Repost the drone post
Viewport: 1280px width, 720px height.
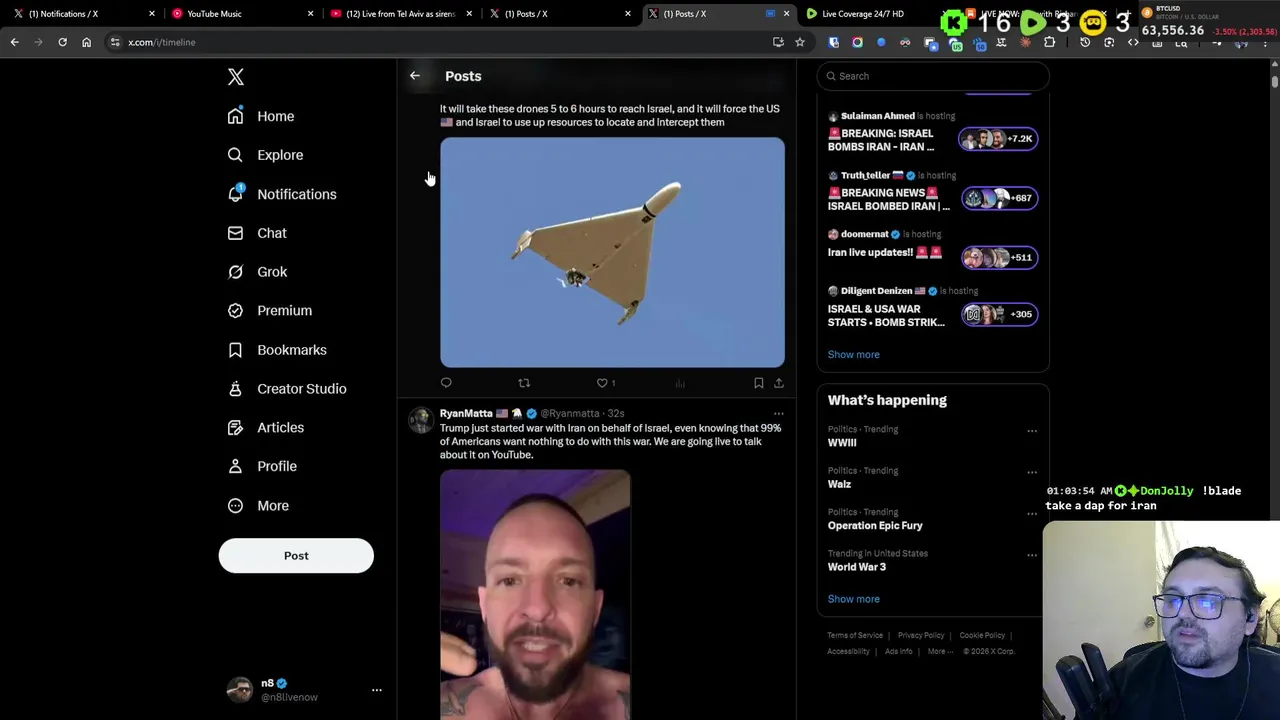pos(524,383)
